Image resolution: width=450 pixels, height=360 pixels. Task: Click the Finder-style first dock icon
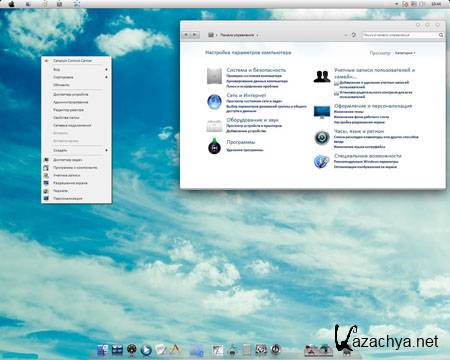click(x=103, y=350)
